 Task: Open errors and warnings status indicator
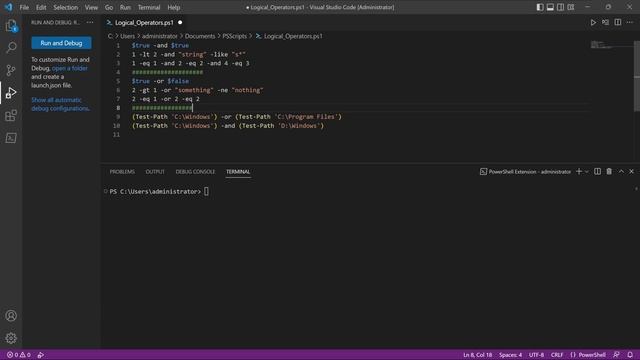[19, 355]
